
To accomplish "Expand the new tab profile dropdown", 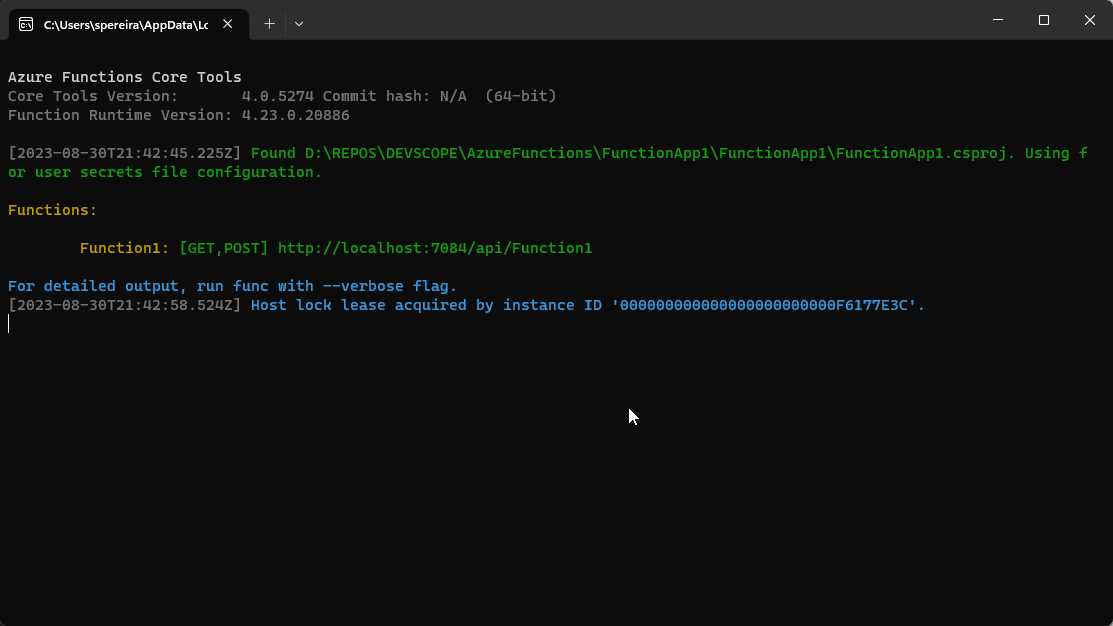I will point(299,24).
